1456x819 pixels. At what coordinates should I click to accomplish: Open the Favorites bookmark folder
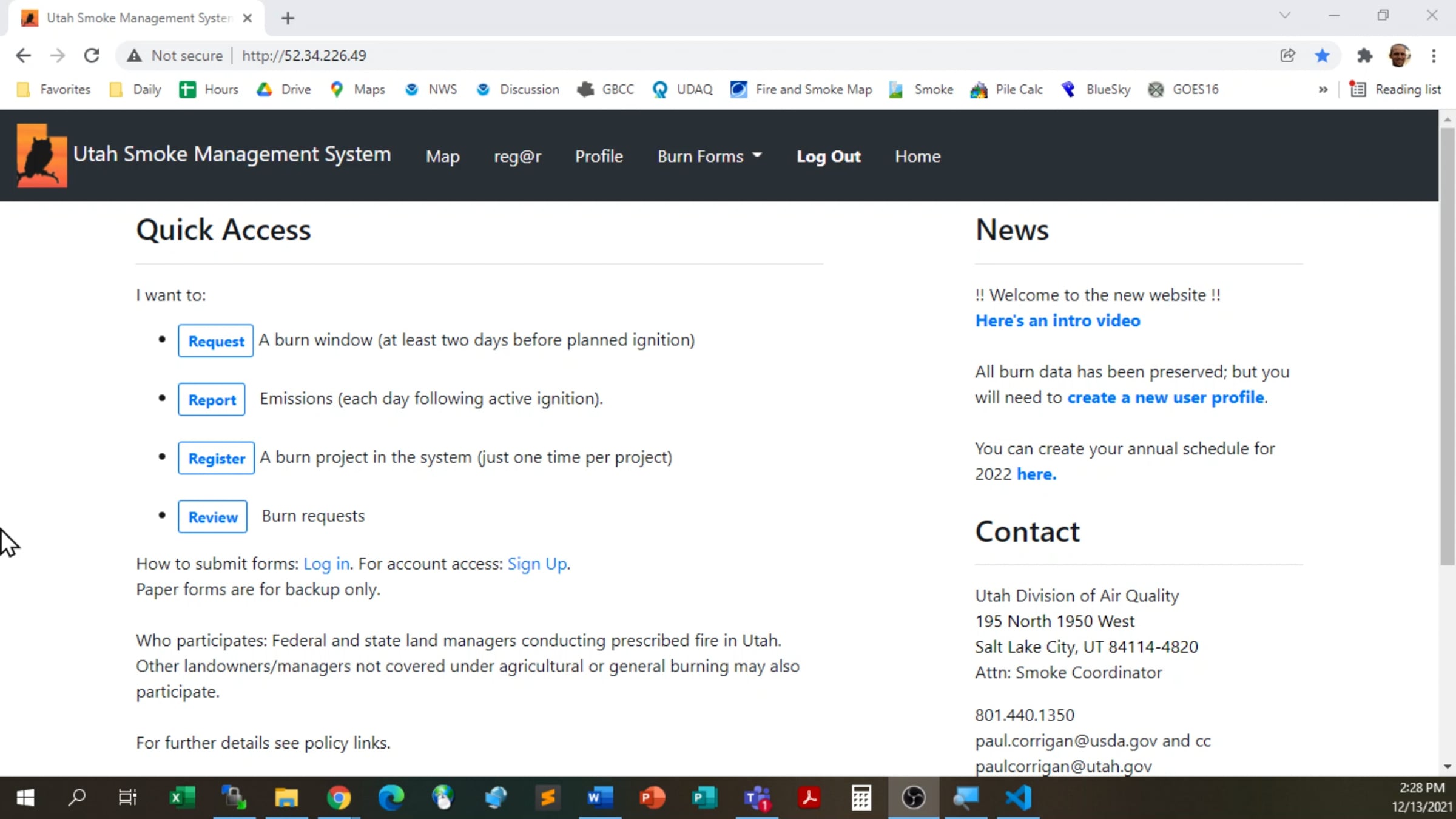pos(53,90)
